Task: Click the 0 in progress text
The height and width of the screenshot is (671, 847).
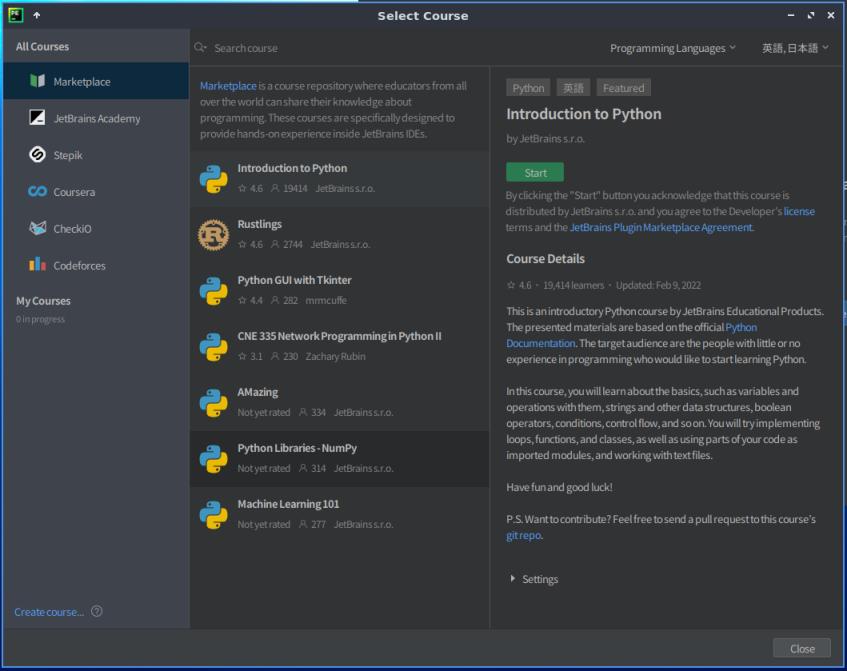Action: [40, 319]
